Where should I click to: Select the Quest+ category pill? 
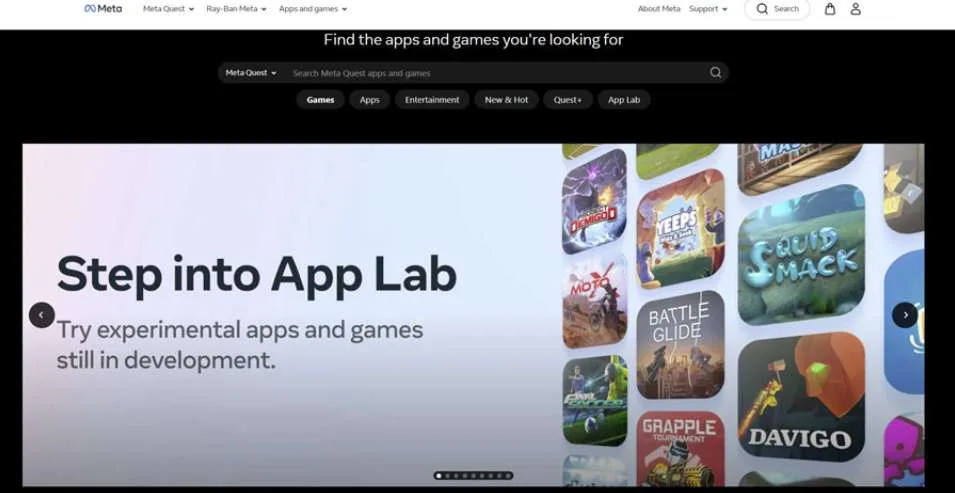(568, 100)
